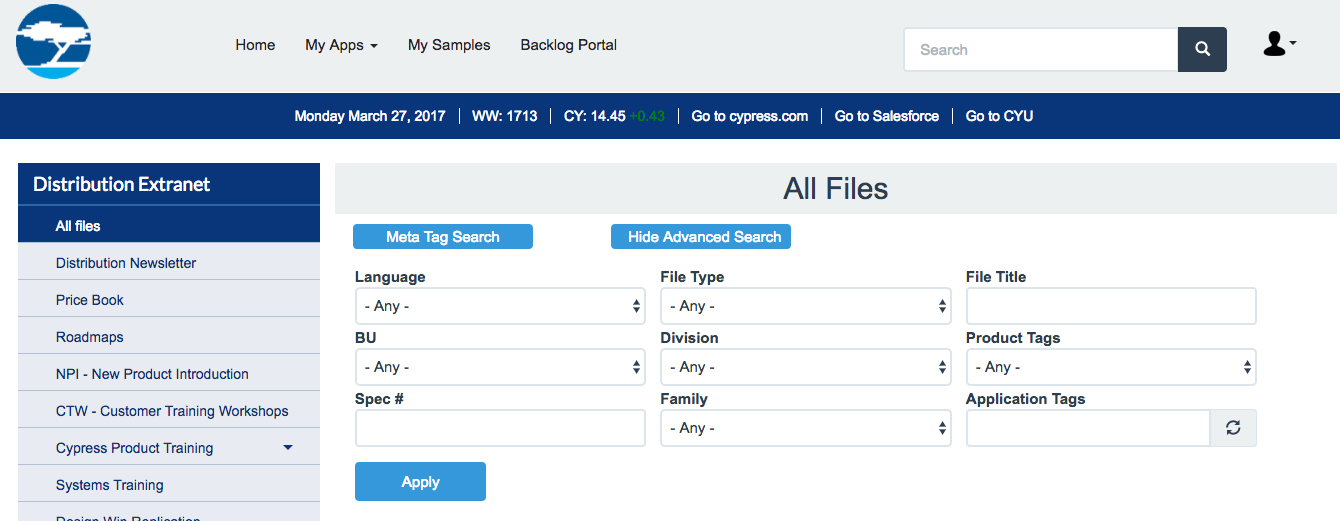Open the My Apps dropdown menu
The image size is (1340, 521).
click(341, 45)
